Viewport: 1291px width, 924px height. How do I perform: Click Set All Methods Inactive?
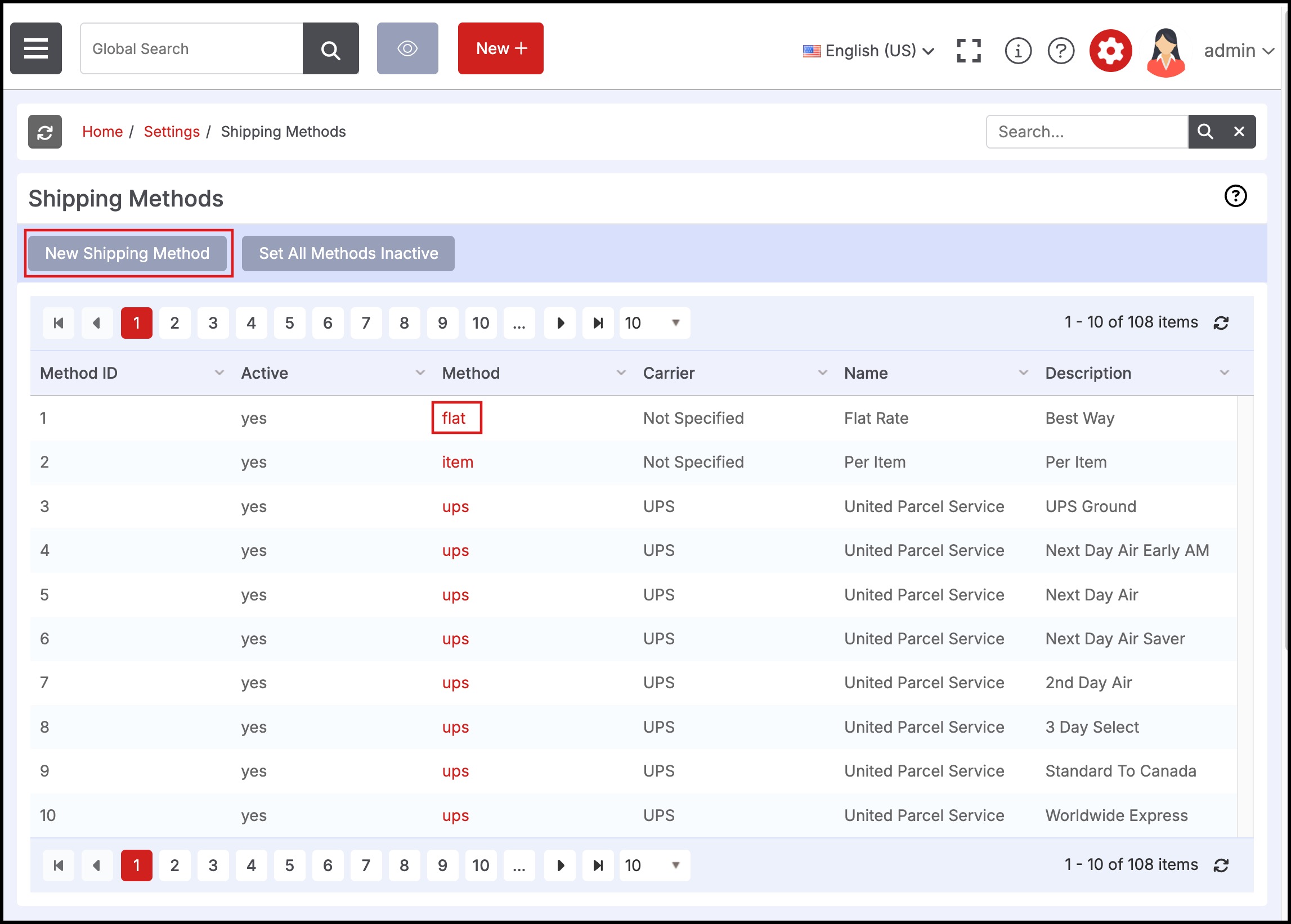[348, 254]
